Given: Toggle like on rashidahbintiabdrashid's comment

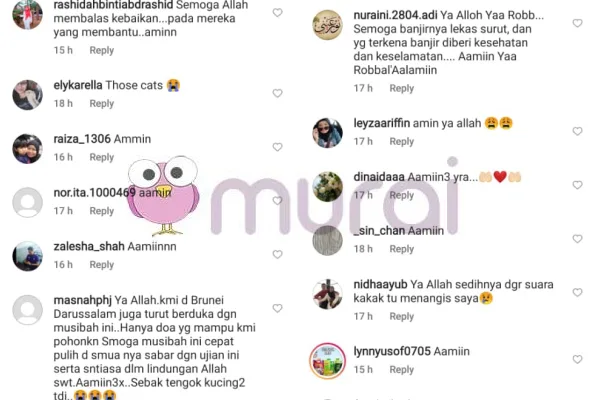Looking at the screenshot, I should pyautogui.click(x=277, y=13).
